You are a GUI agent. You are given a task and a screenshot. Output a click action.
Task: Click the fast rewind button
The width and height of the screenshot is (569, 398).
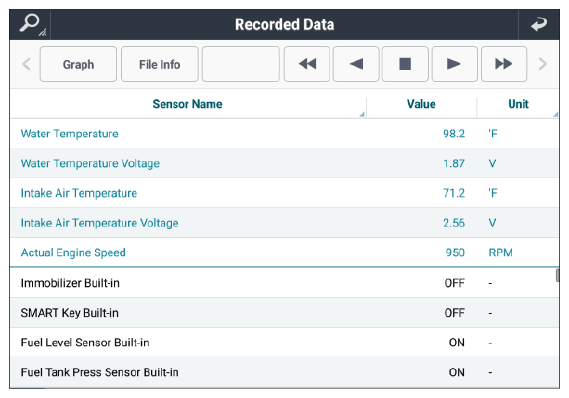[x=307, y=64]
